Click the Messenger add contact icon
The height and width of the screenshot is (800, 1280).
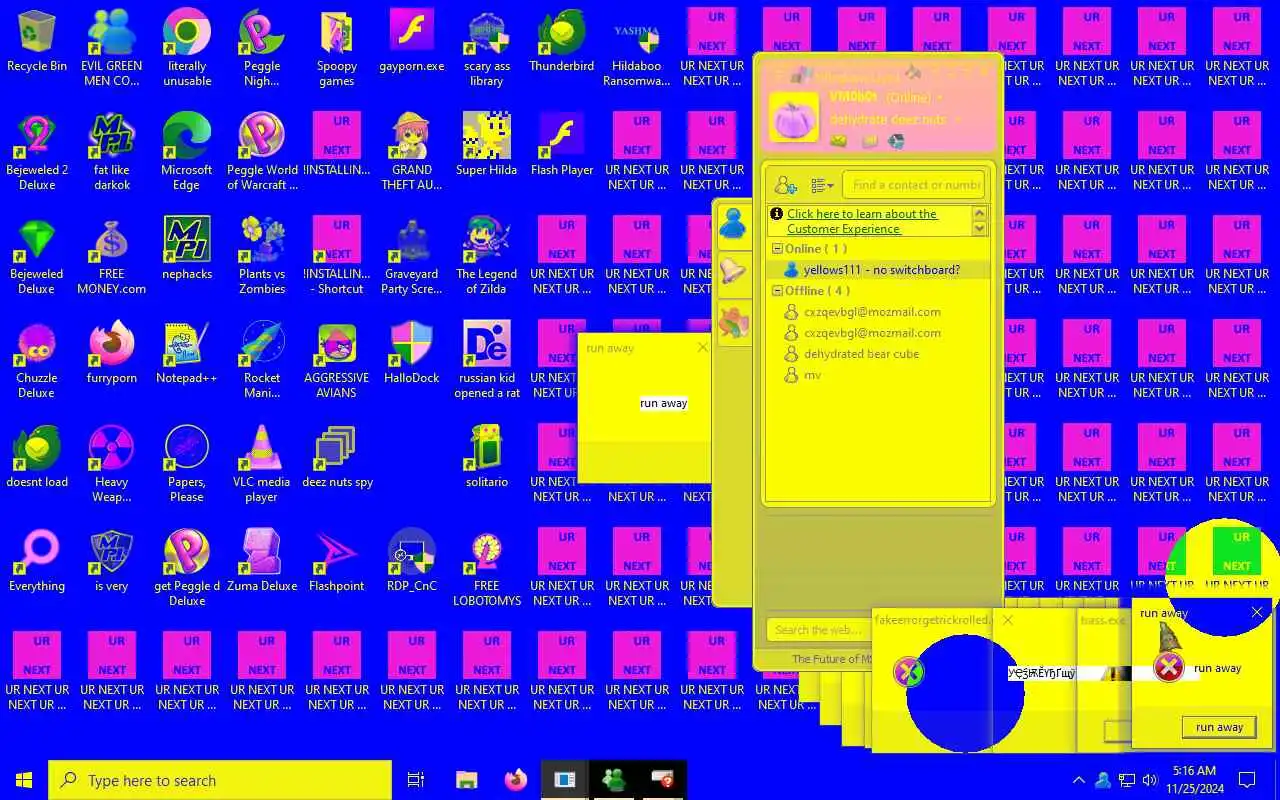[786, 185]
